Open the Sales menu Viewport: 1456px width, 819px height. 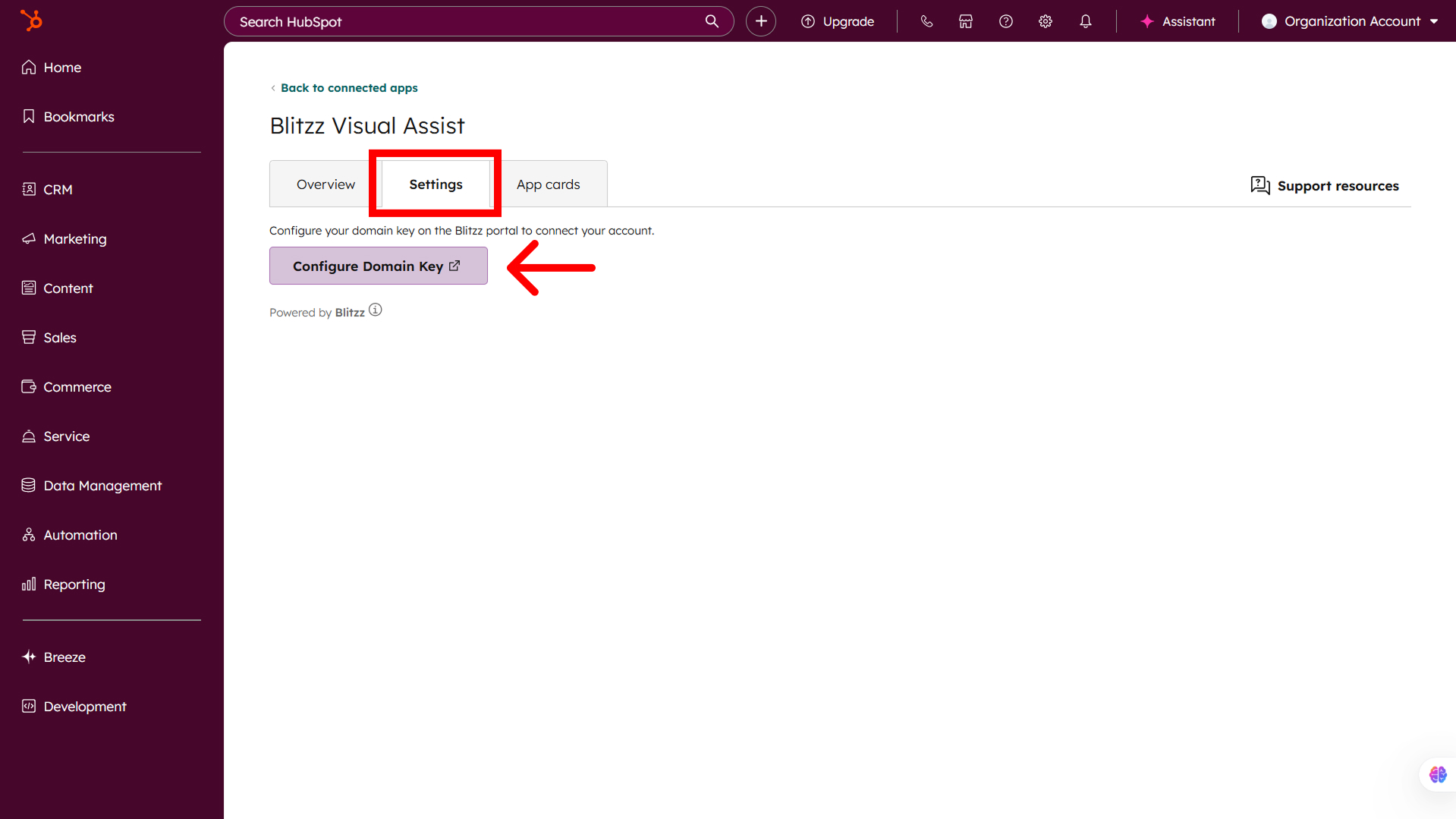pos(49,338)
